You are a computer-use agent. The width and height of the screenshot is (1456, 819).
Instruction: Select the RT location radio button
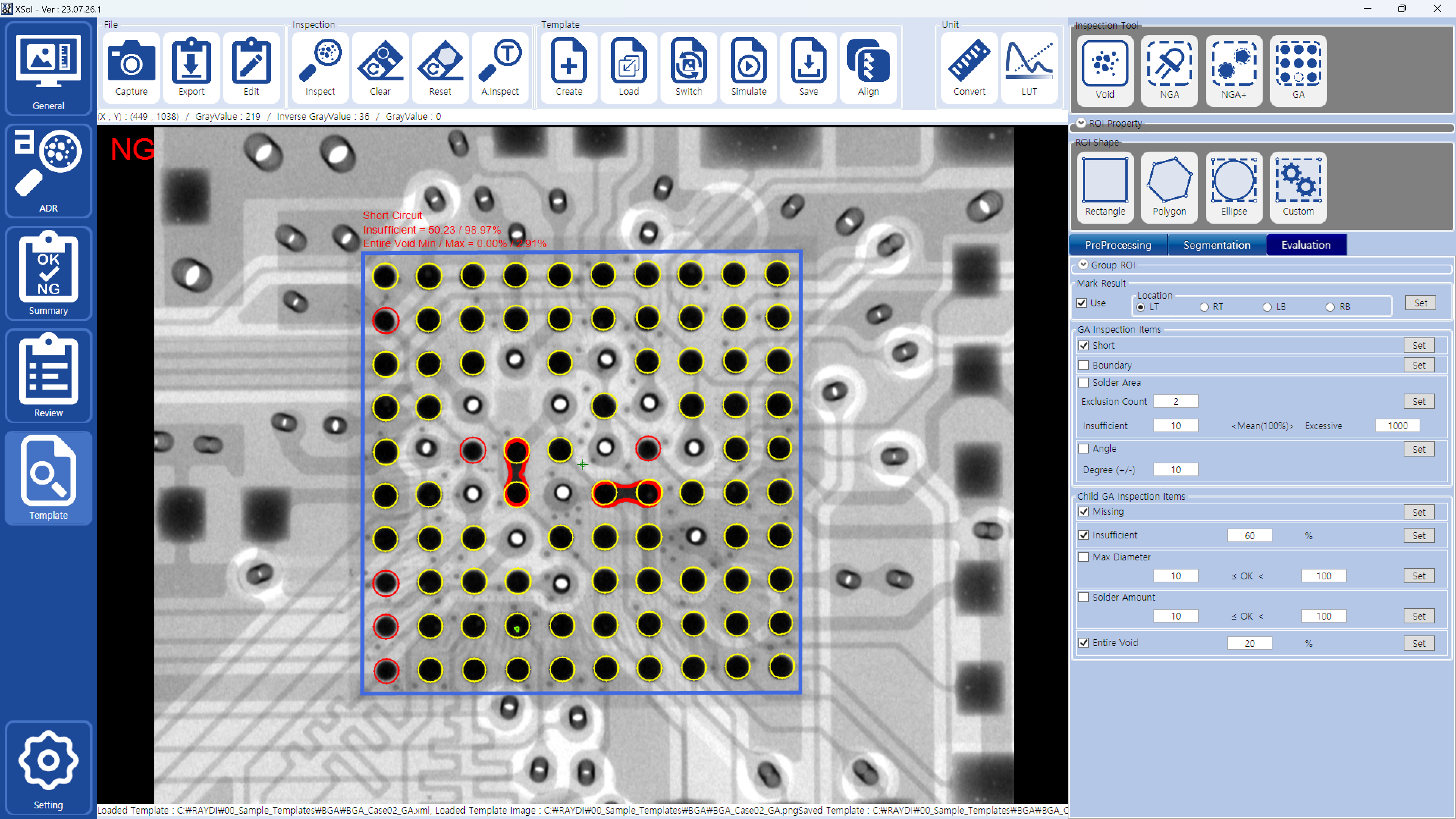pos(1204,307)
